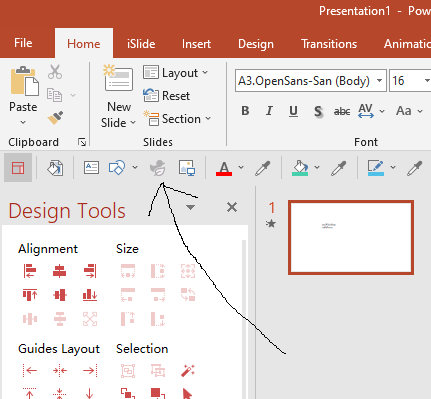
Task: Insert a text box from quick toolbar
Action: (x=91, y=168)
